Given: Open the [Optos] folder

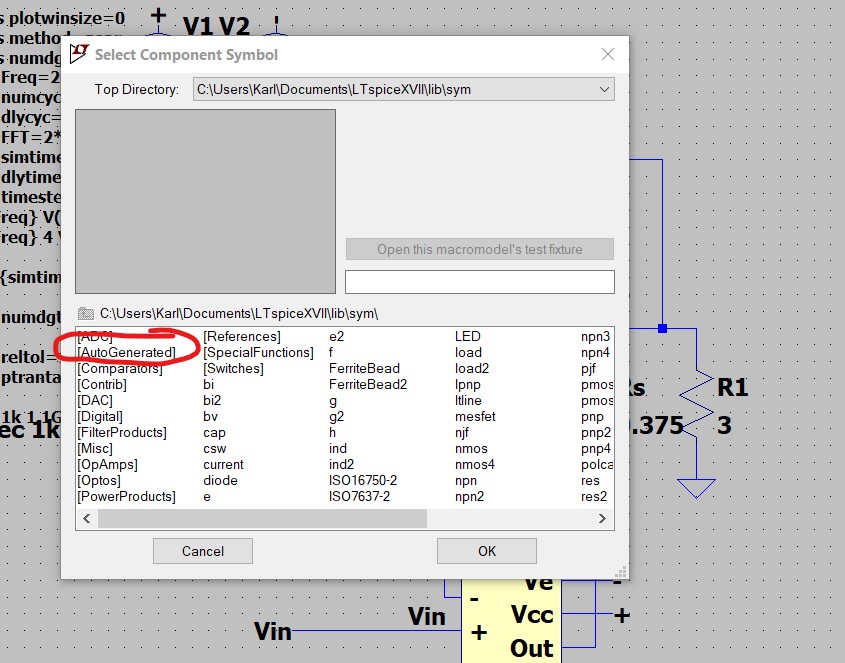Looking at the screenshot, I should click(99, 480).
